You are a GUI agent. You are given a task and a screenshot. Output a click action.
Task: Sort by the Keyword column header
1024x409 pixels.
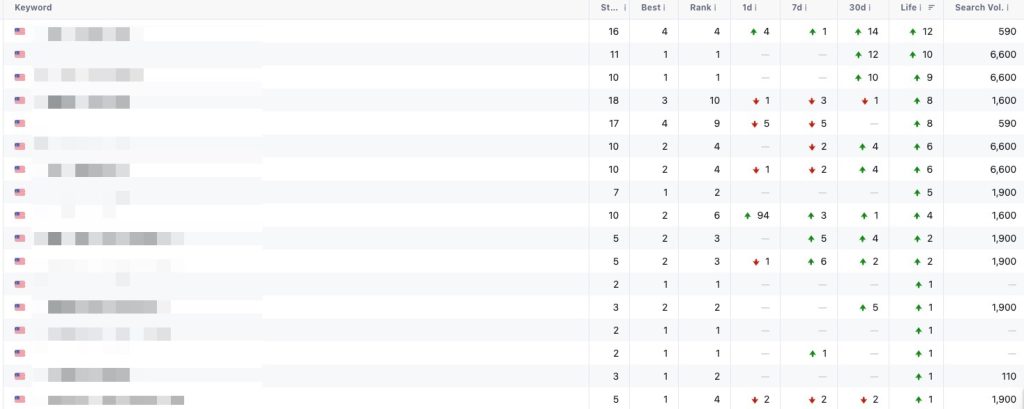click(33, 8)
